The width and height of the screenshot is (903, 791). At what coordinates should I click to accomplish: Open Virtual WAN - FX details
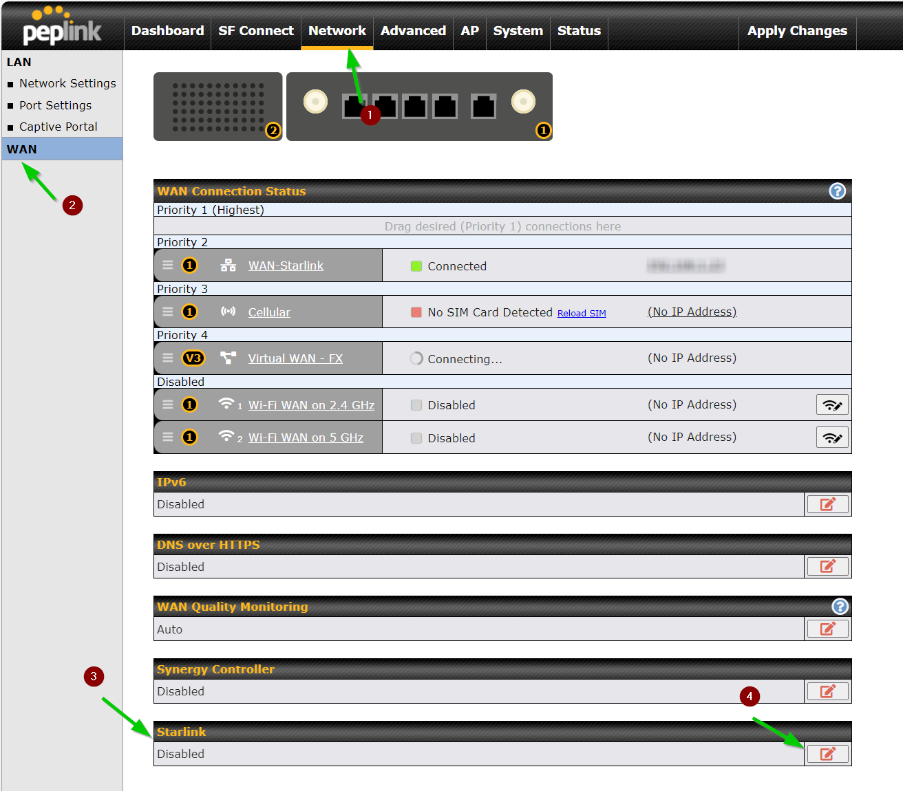(x=295, y=358)
